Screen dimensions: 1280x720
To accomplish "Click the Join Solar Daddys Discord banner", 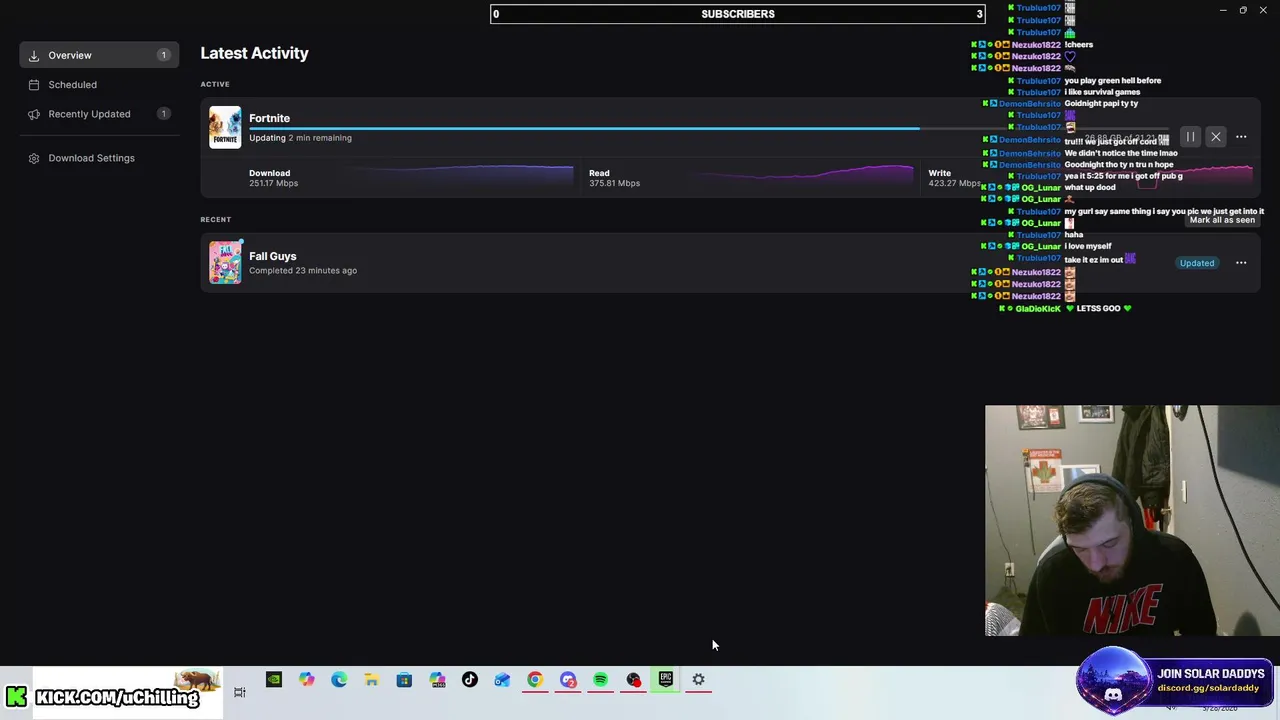I will click(x=1175, y=680).
